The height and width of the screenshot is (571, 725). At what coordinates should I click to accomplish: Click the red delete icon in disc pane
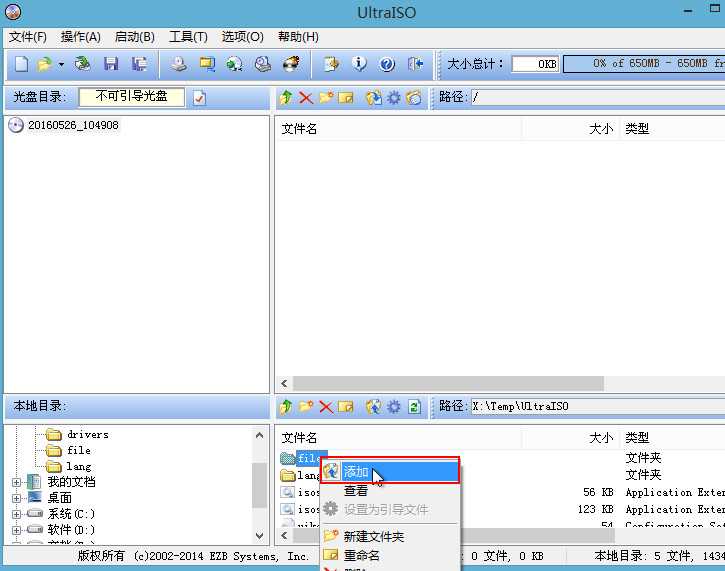(x=306, y=98)
